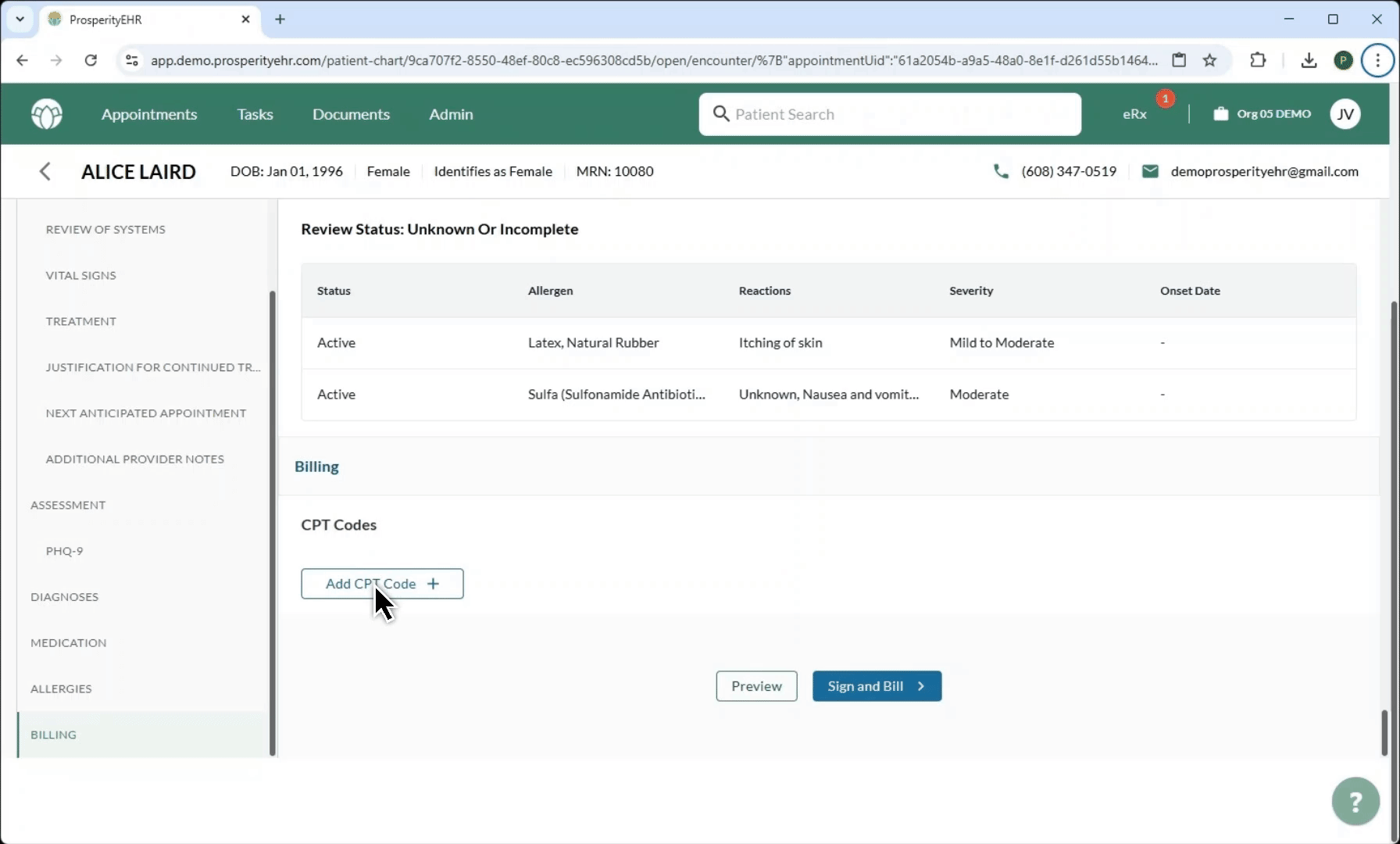Reload the page in the browser

click(x=91, y=60)
